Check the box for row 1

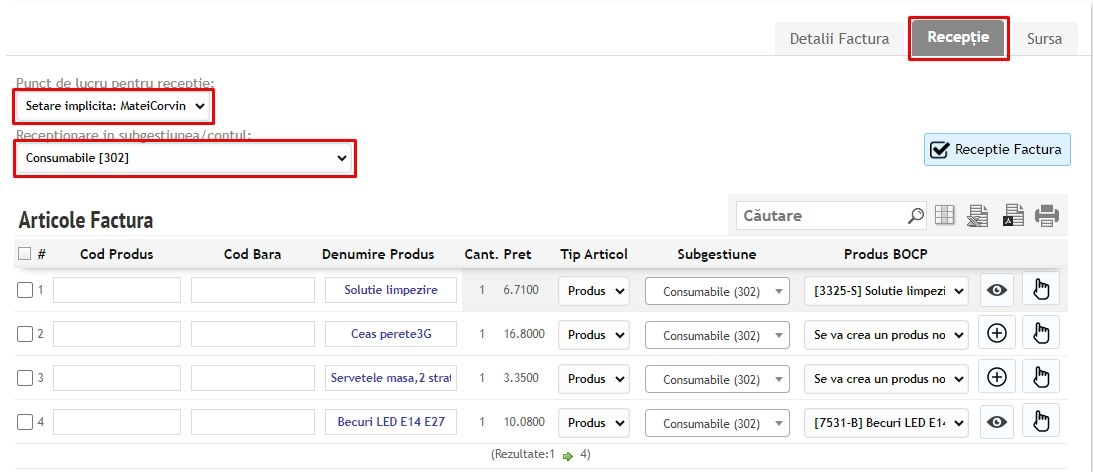[25, 290]
